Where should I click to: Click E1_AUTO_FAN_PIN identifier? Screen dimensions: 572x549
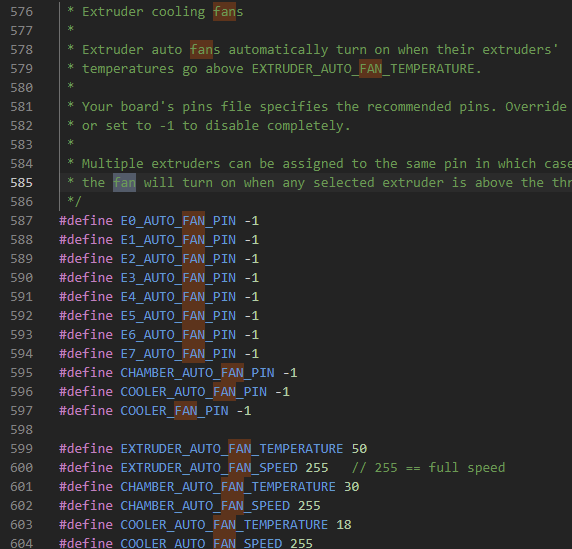[x=178, y=239]
